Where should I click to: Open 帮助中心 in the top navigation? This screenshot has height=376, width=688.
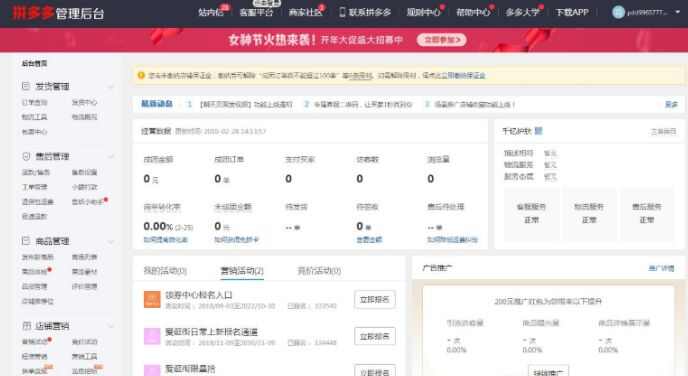pyautogui.click(x=473, y=12)
